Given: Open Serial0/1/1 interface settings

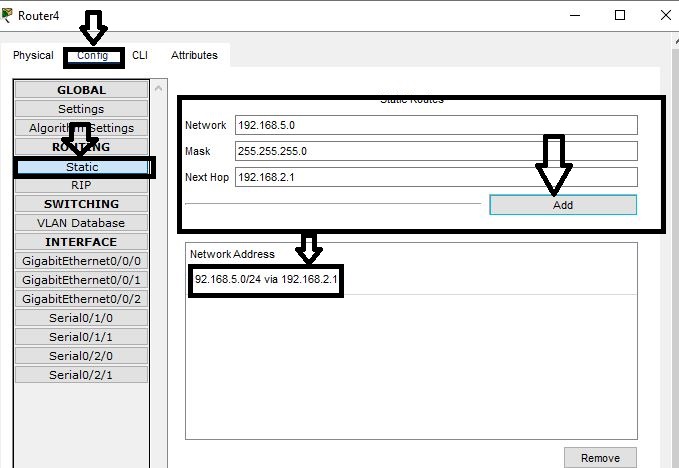Looking at the screenshot, I should coord(81,337).
